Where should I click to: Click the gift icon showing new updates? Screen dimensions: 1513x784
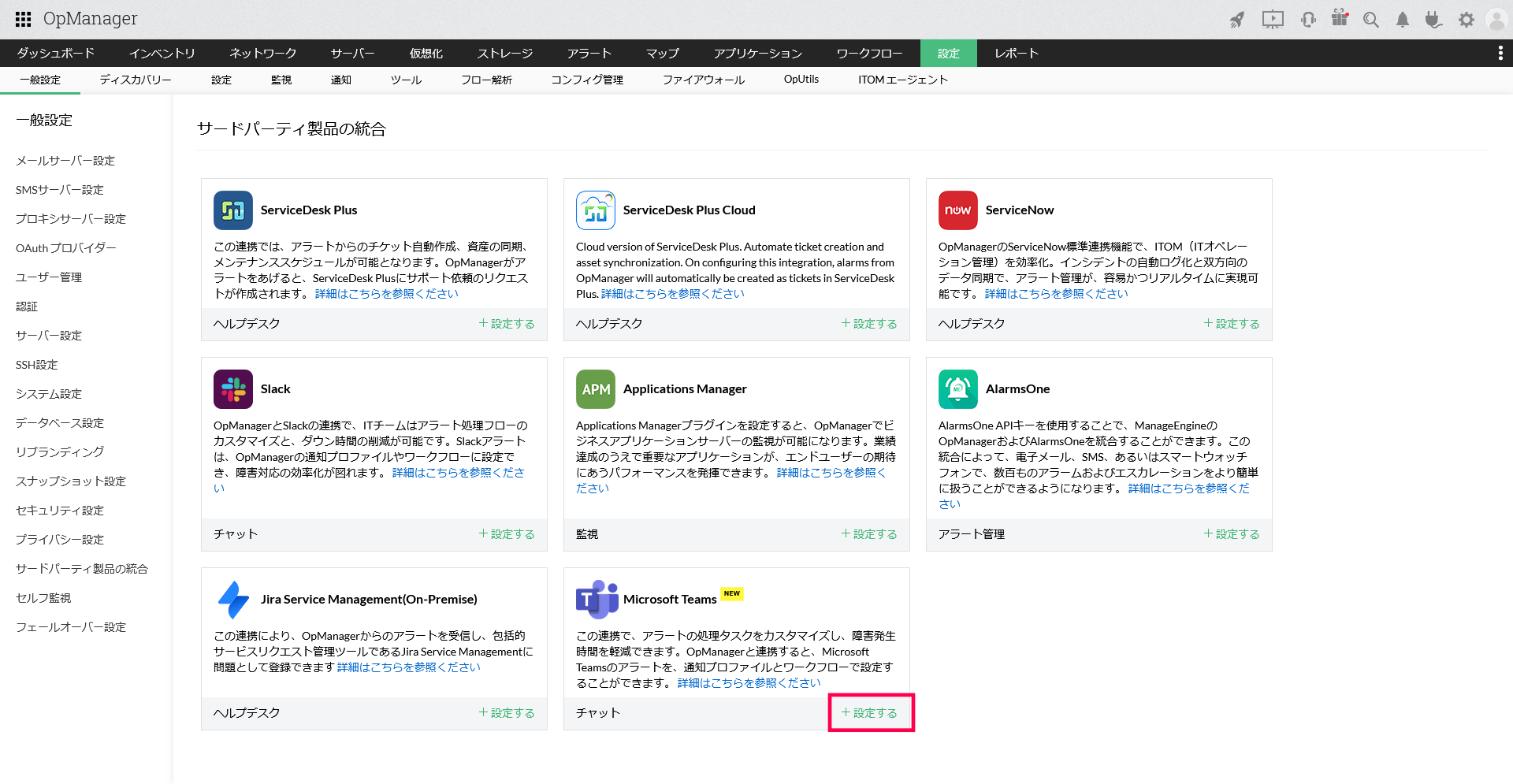pos(1340,20)
